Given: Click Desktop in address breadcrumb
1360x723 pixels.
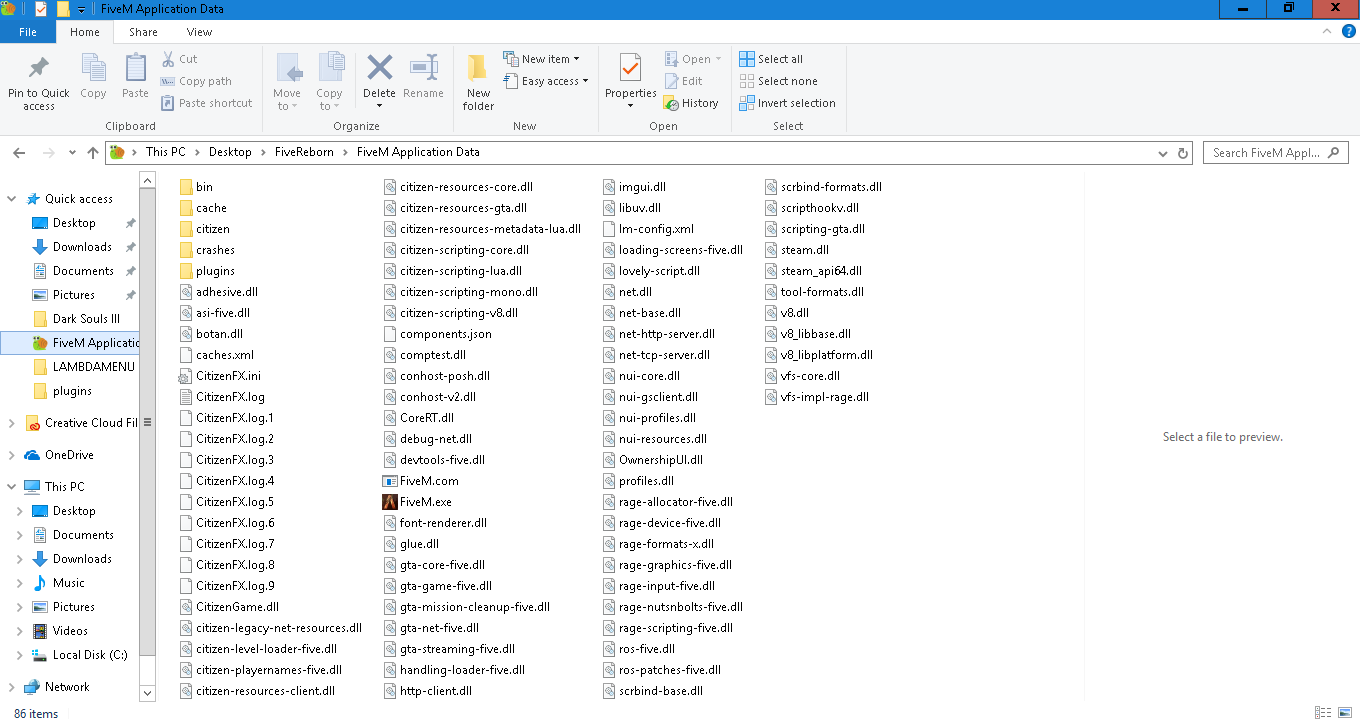Looking at the screenshot, I should point(230,152).
